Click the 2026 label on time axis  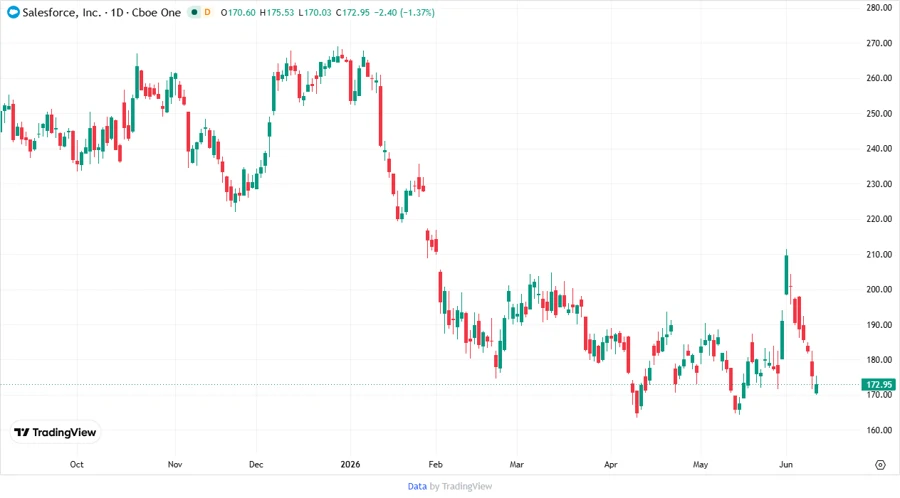[x=350, y=464]
